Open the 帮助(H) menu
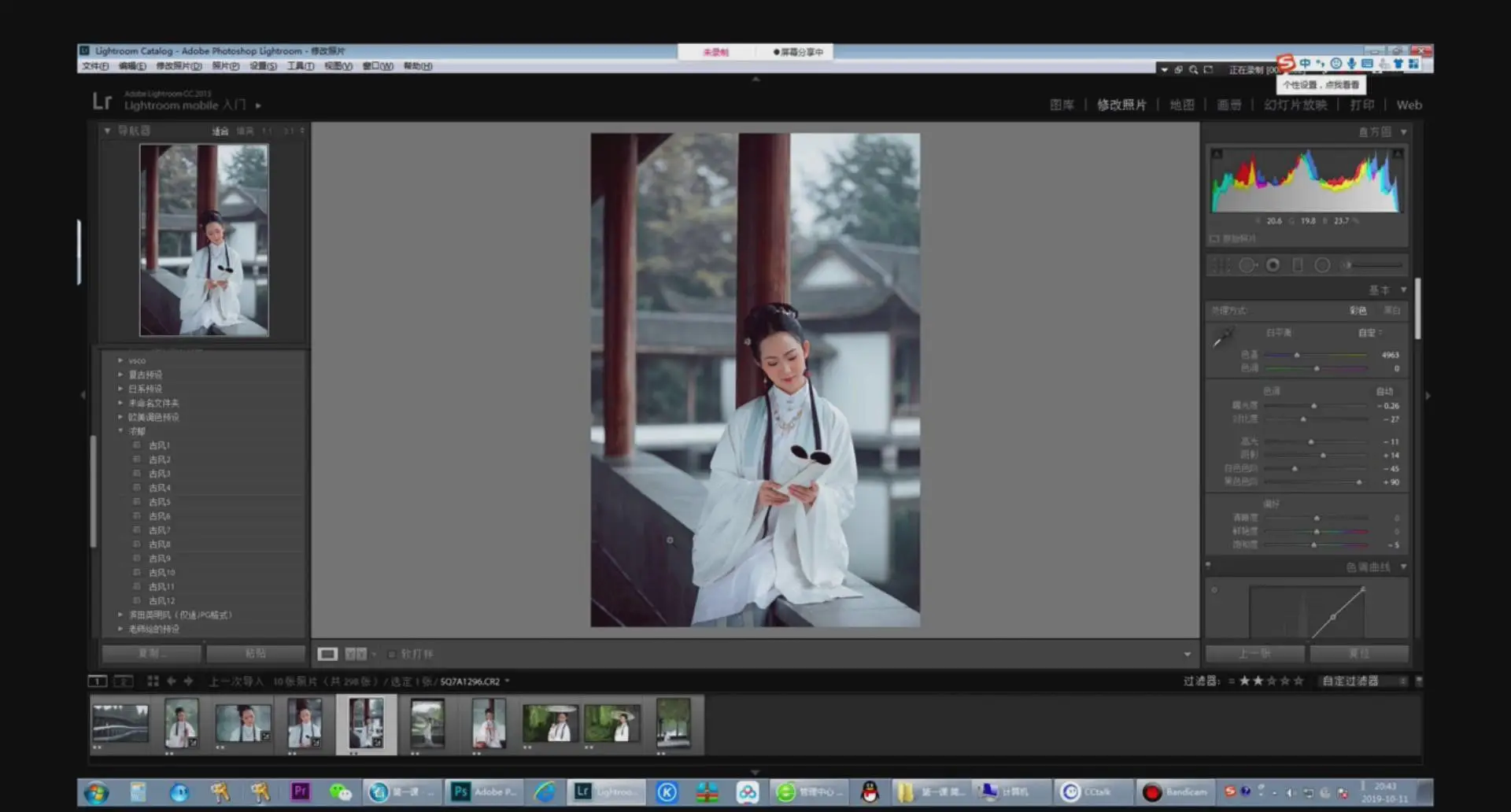 coord(418,66)
